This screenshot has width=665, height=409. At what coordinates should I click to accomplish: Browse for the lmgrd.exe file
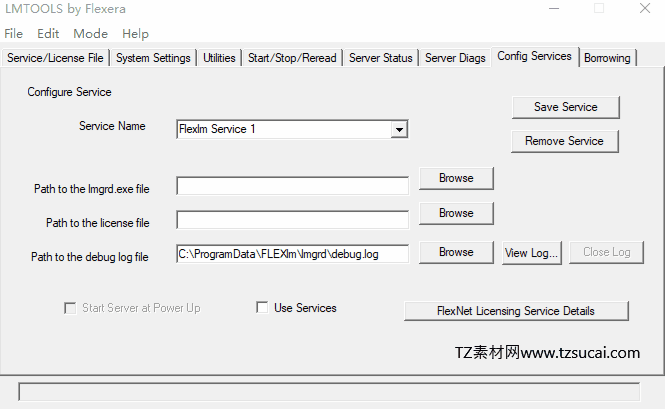(x=456, y=178)
